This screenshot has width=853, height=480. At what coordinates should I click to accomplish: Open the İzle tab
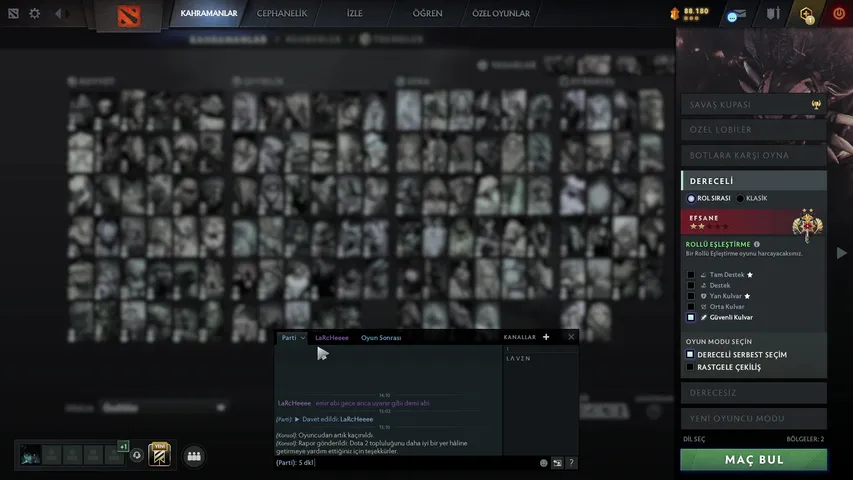coord(355,13)
